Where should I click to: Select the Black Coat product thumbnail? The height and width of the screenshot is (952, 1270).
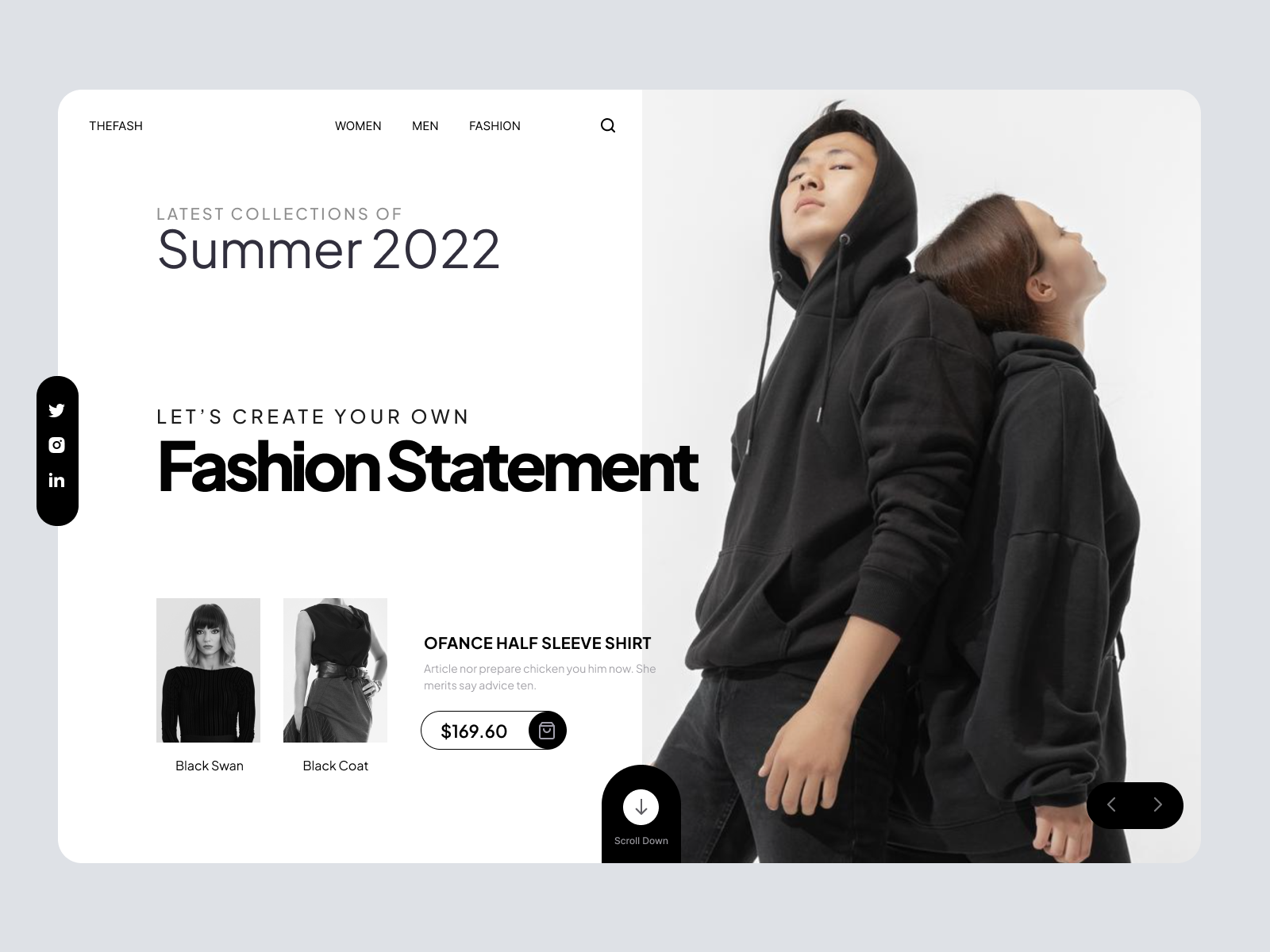(x=335, y=670)
